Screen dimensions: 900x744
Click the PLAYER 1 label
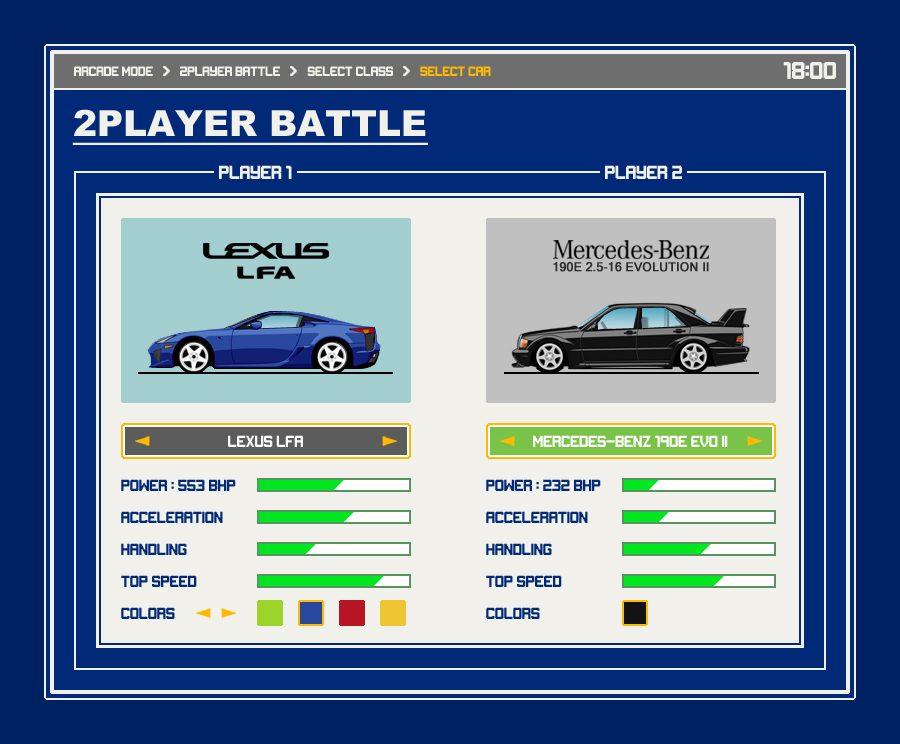(255, 172)
